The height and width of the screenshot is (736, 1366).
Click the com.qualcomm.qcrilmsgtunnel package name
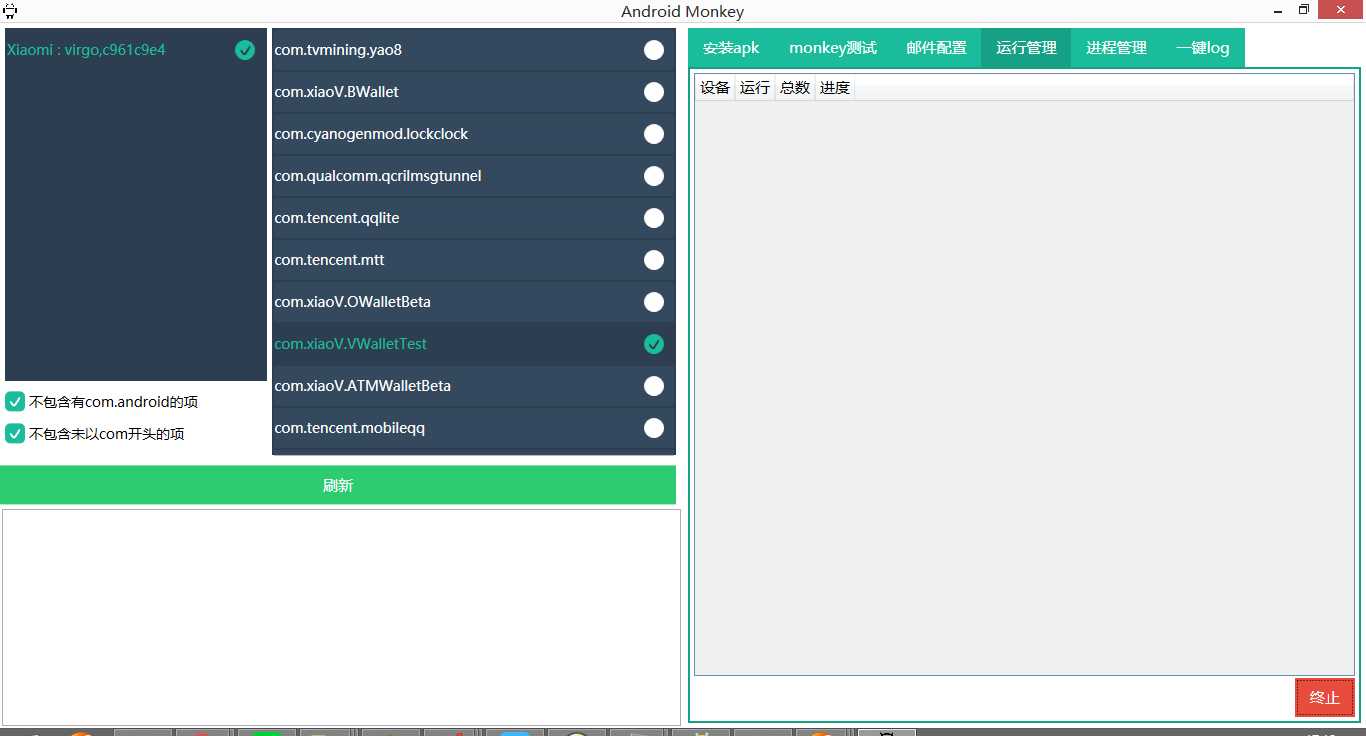(x=378, y=176)
